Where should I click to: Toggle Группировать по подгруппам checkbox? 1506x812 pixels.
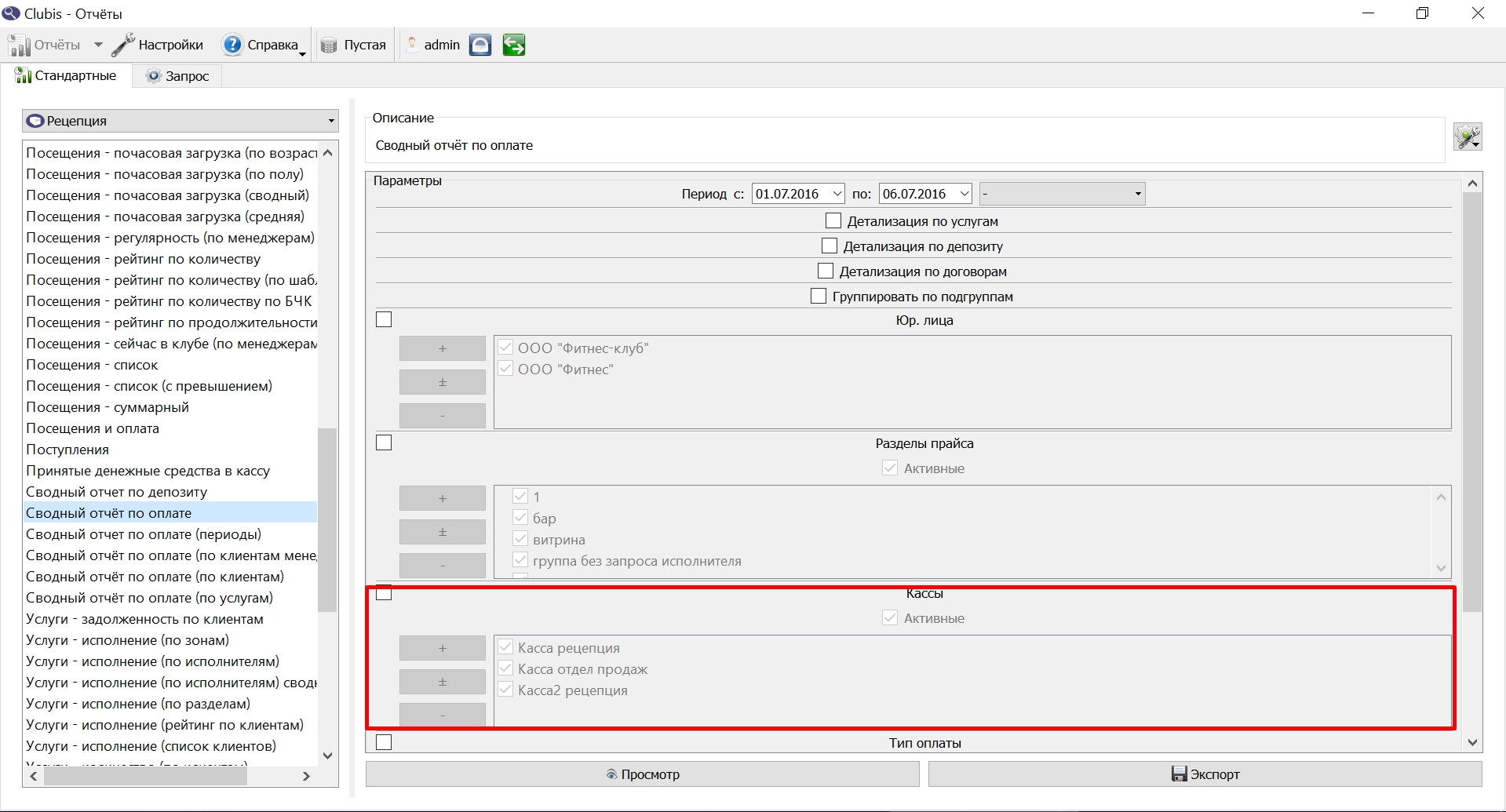point(819,297)
